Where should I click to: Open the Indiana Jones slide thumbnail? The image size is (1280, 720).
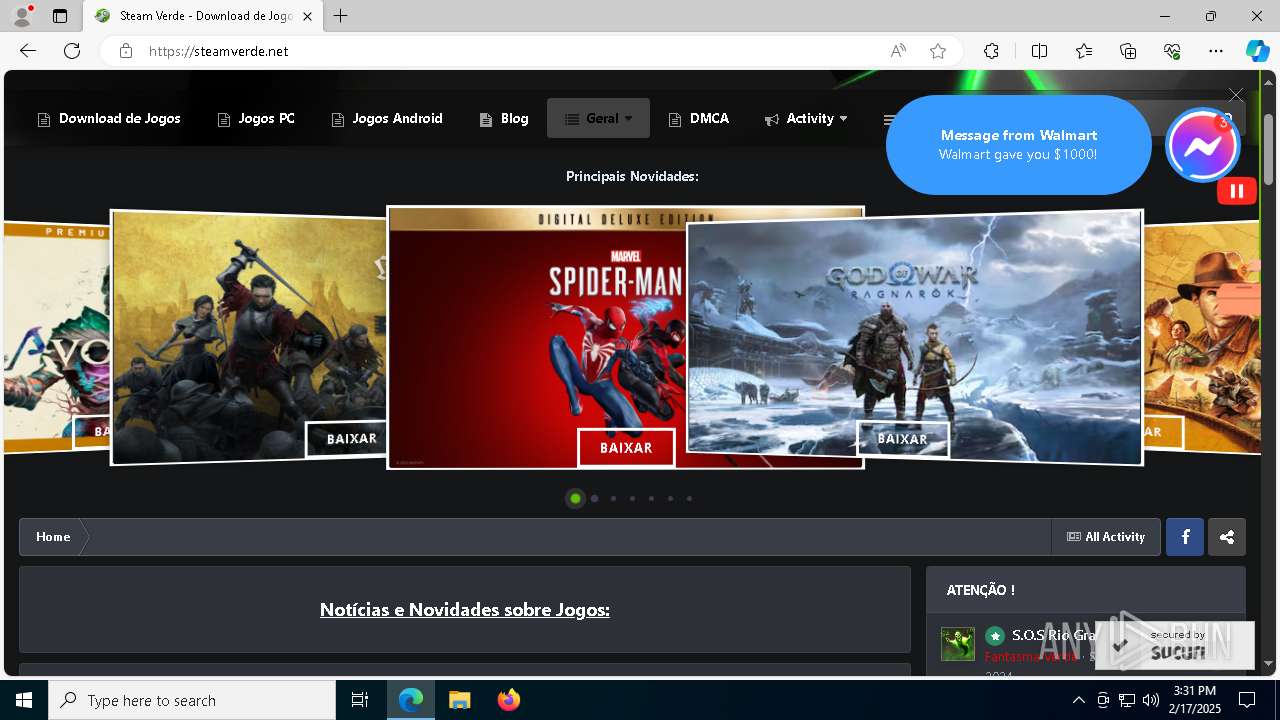[1200, 335]
